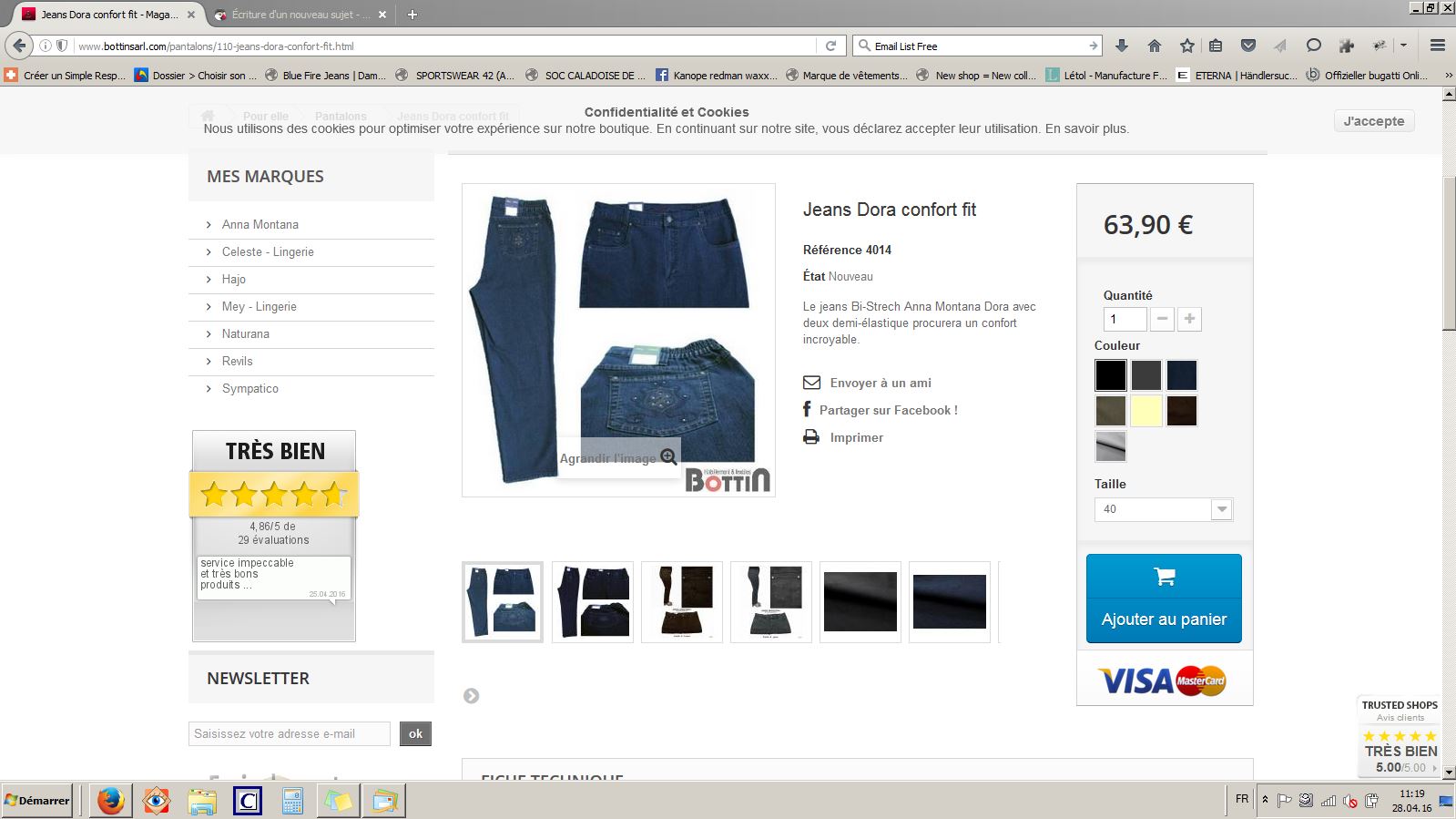This screenshot has width=1456, height=819.
Task: Open a new browser tab
Action: point(412,15)
